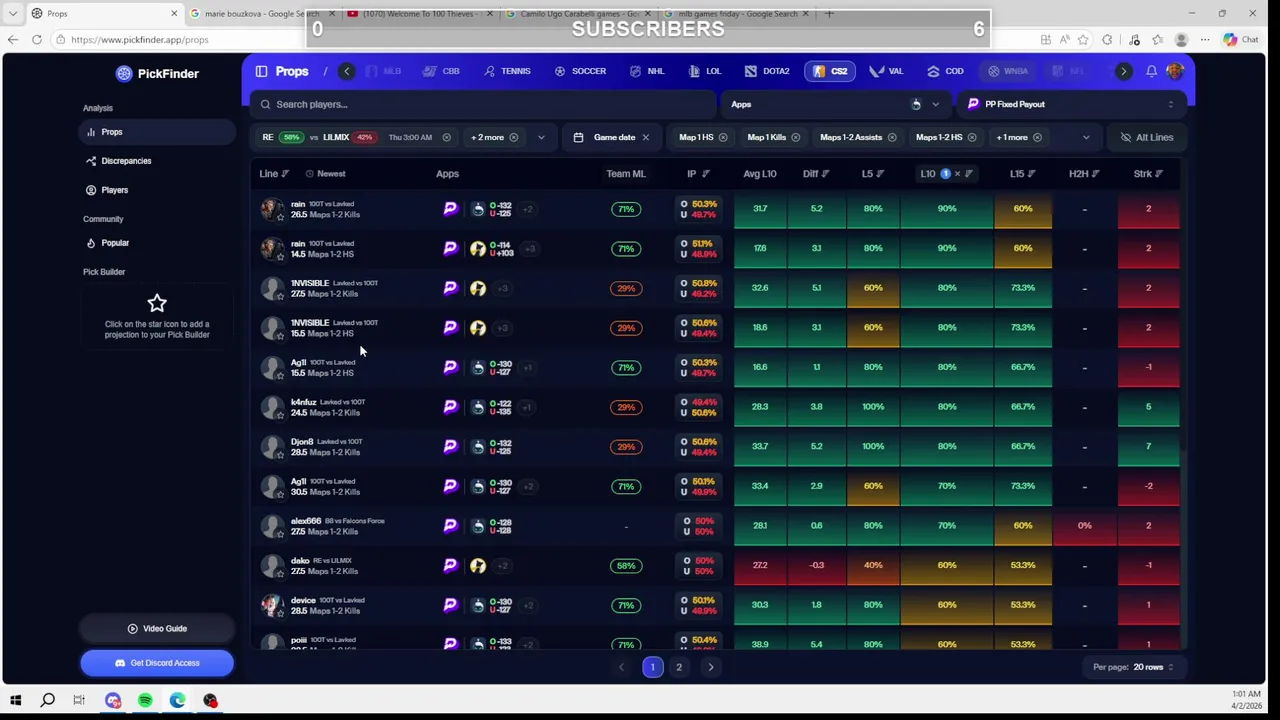Star 1NVISIBLE 15.5 Maps 1-2 HS prop
This screenshot has height=720, width=1280.
(x=280, y=334)
